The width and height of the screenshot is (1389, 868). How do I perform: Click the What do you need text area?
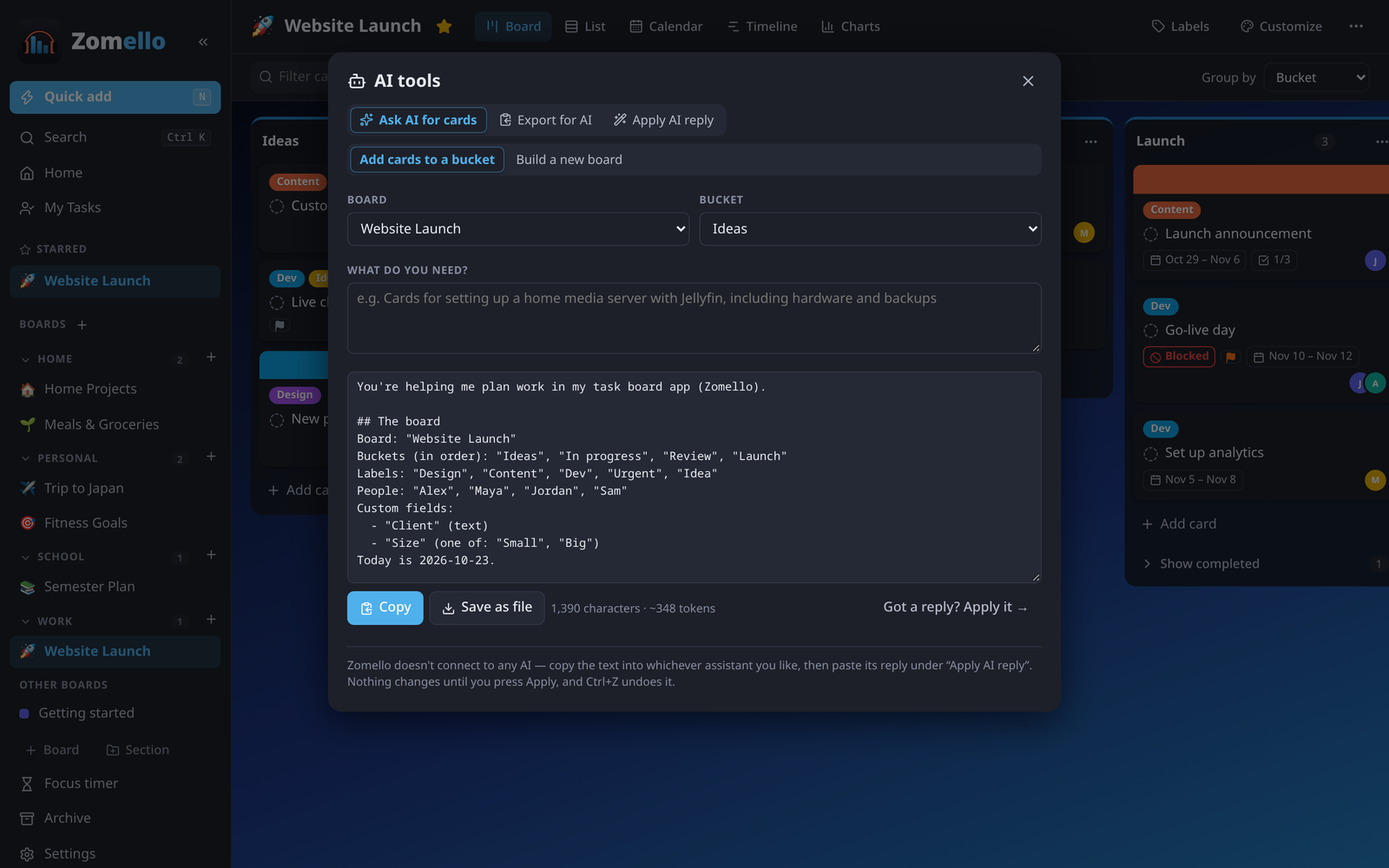pyautogui.click(x=694, y=318)
